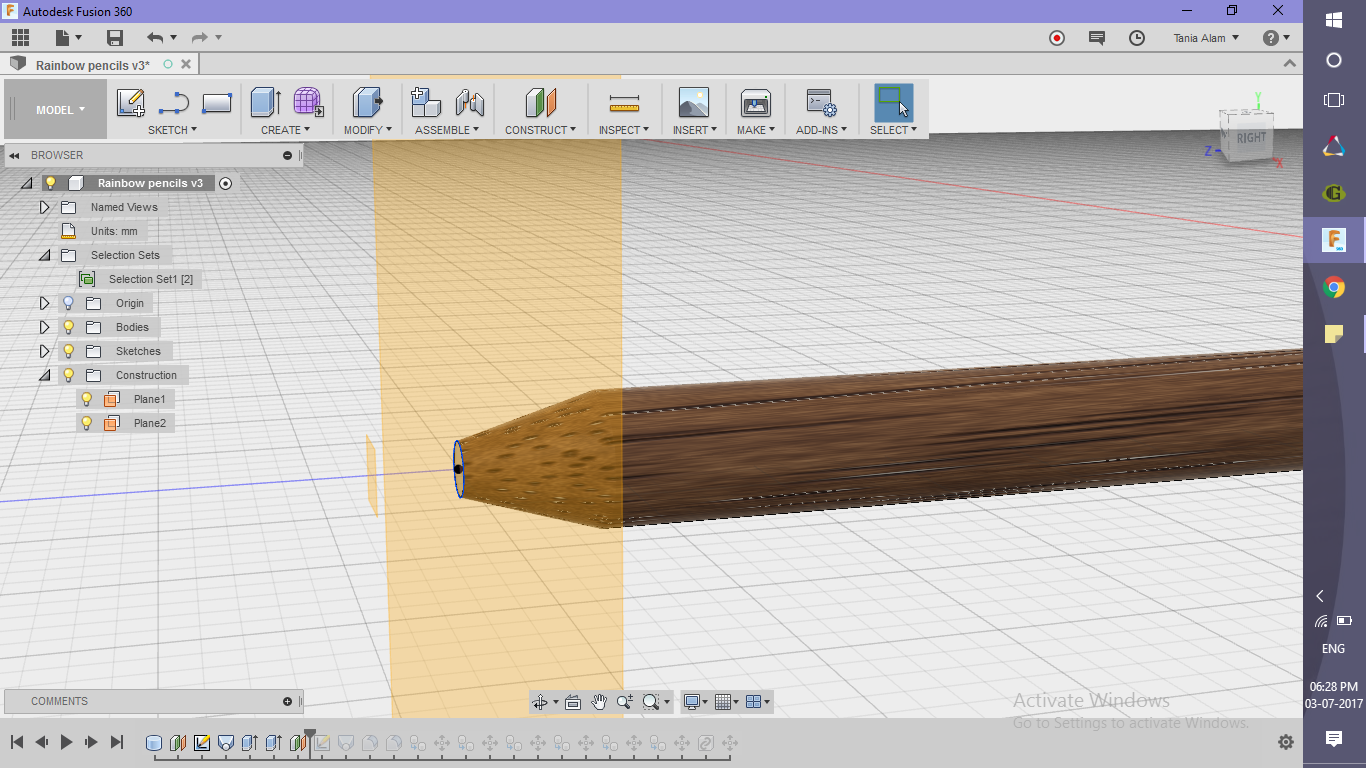Toggle visibility bulb of Plane1
This screenshot has width=1366, height=768.
pos(86,399)
